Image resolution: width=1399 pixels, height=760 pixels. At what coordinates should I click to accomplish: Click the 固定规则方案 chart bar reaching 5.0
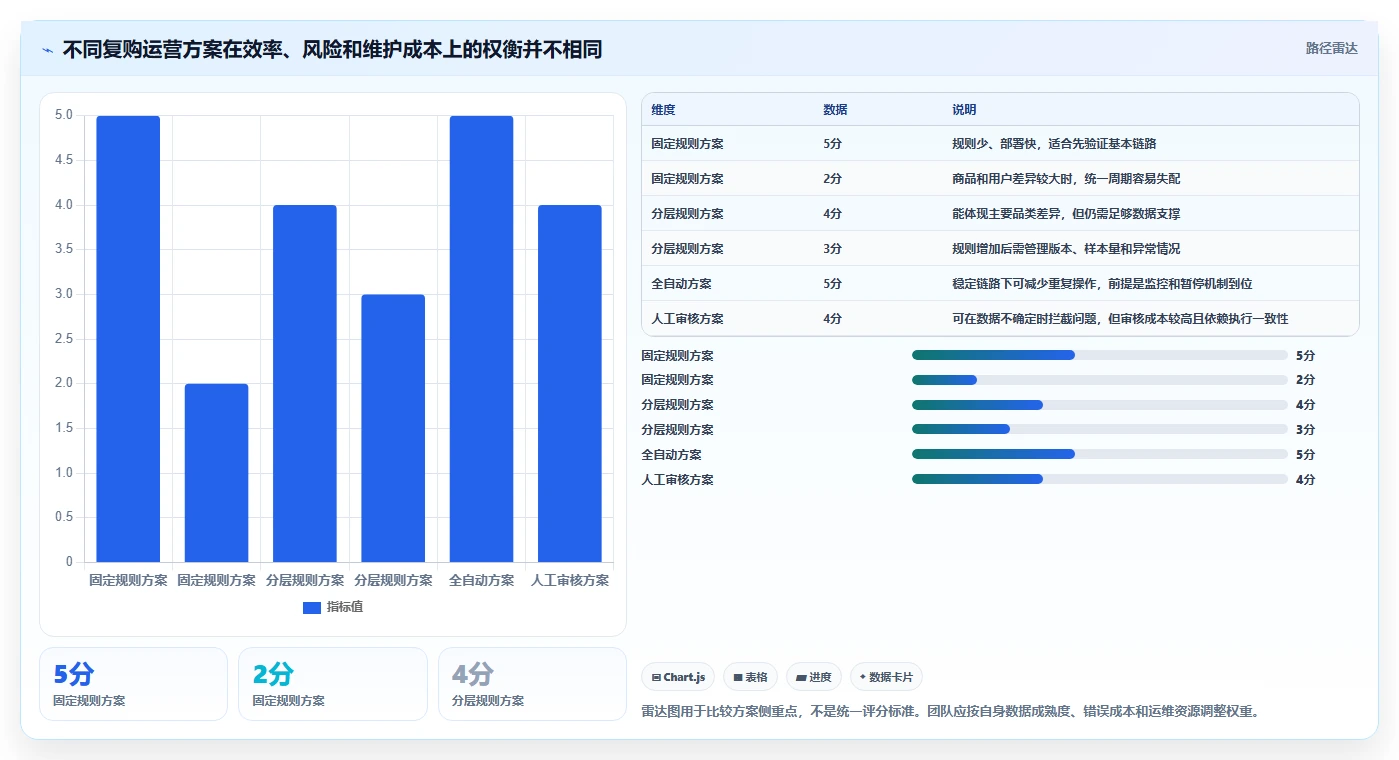point(128,339)
